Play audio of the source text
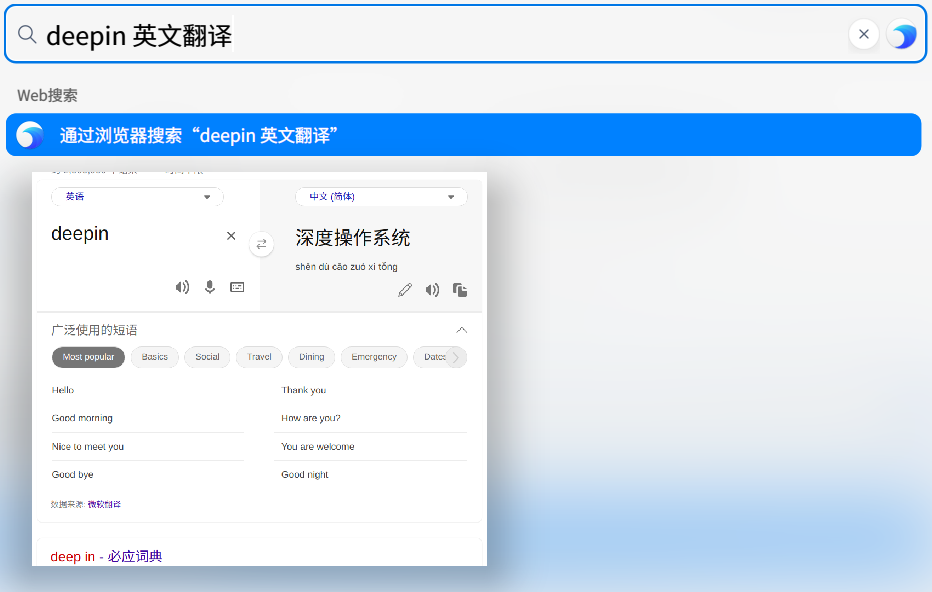Viewport: 932px width, 592px height. coord(182,288)
